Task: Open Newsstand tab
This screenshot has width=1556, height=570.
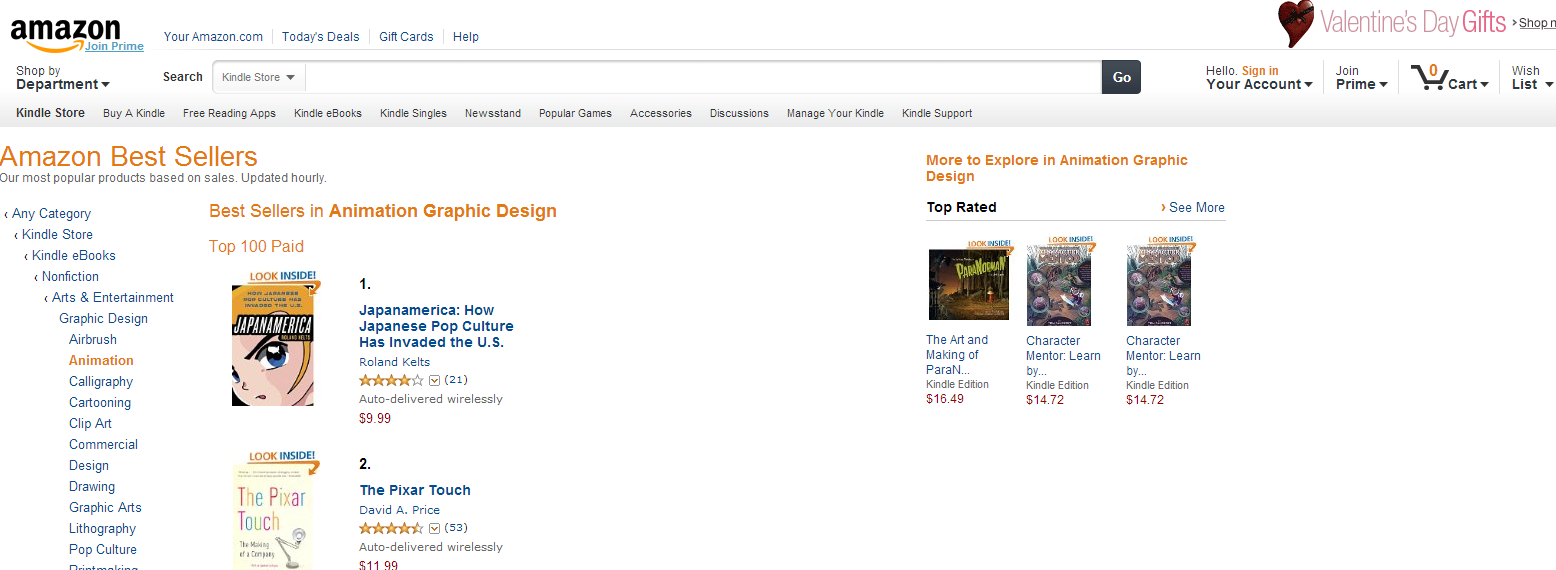Action: click(x=493, y=113)
